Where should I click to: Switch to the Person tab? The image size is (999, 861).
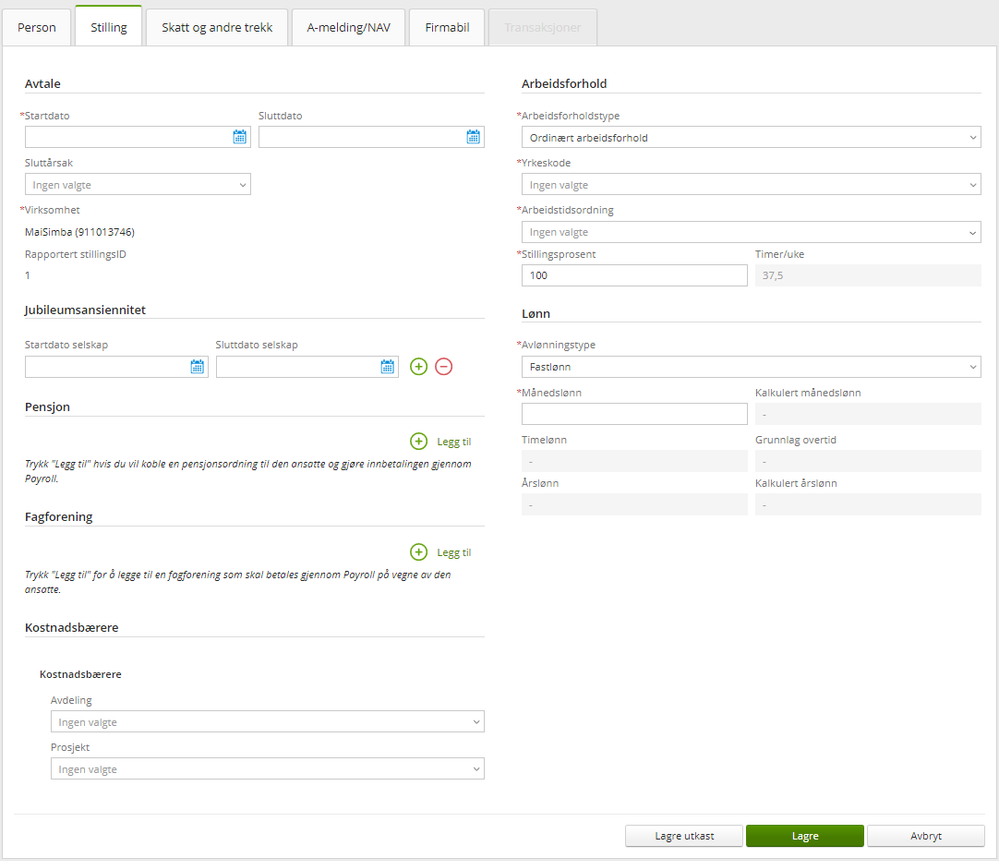tap(37, 27)
